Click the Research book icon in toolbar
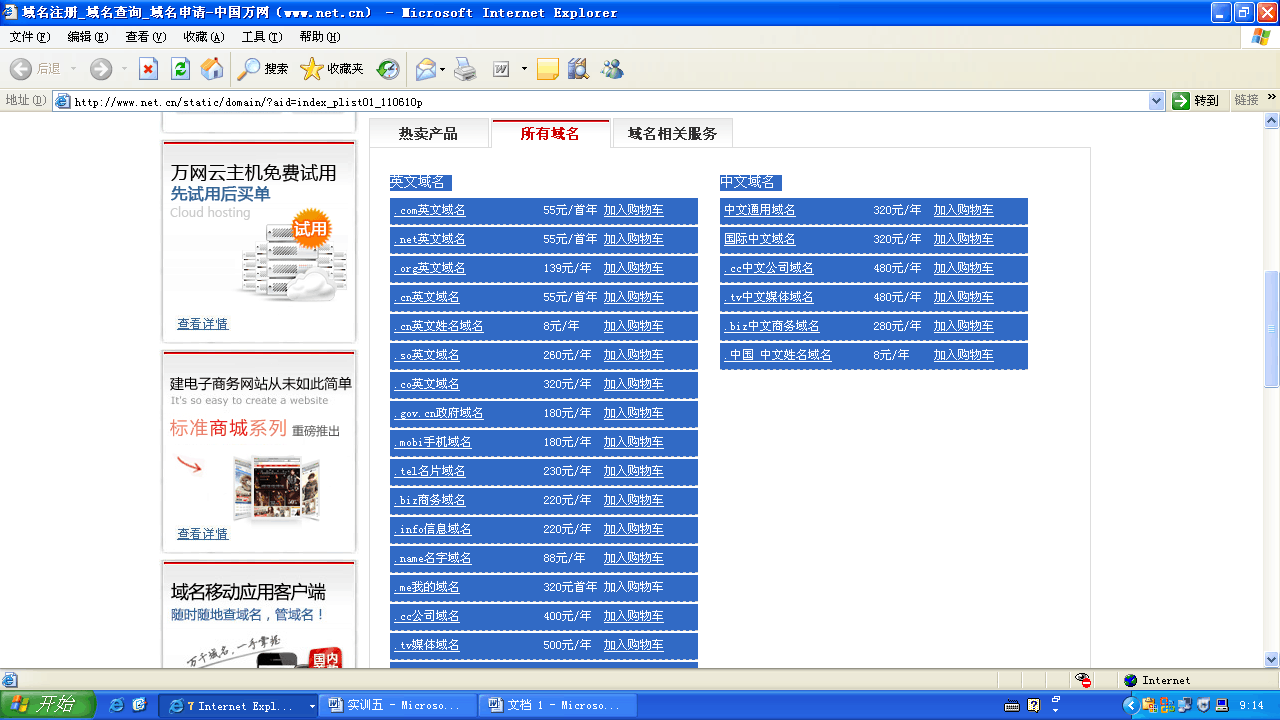The image size is (1280, 720). coord(578,69)
